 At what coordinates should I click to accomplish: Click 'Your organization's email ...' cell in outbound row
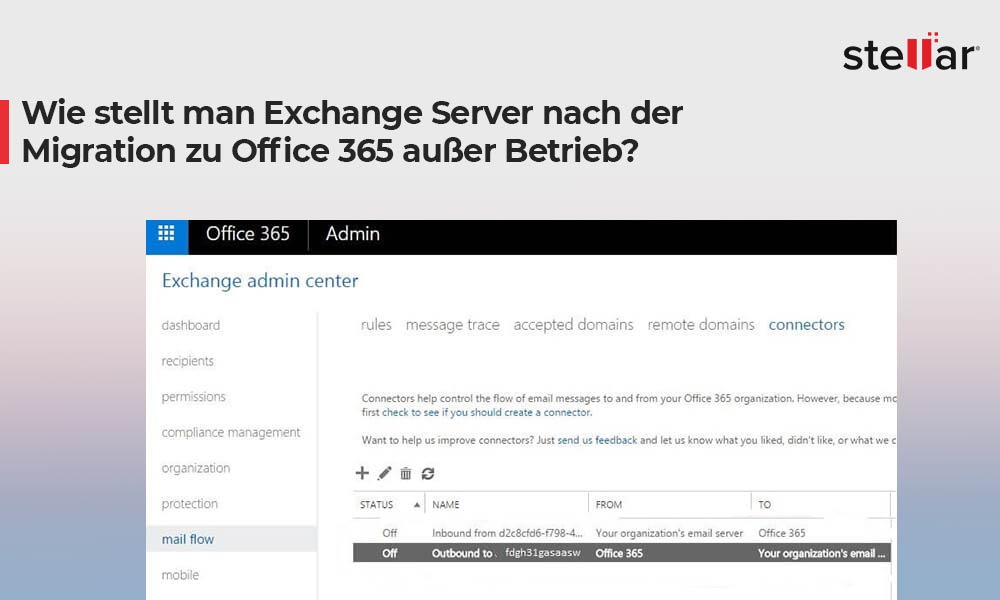(x=821, y=553)
